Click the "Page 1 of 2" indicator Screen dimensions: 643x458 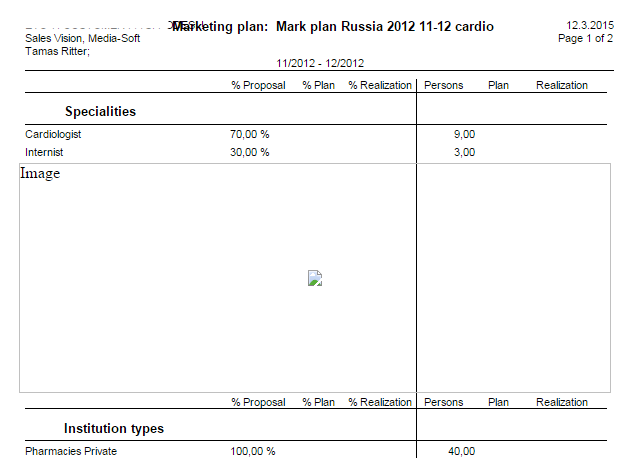[585, 38]
